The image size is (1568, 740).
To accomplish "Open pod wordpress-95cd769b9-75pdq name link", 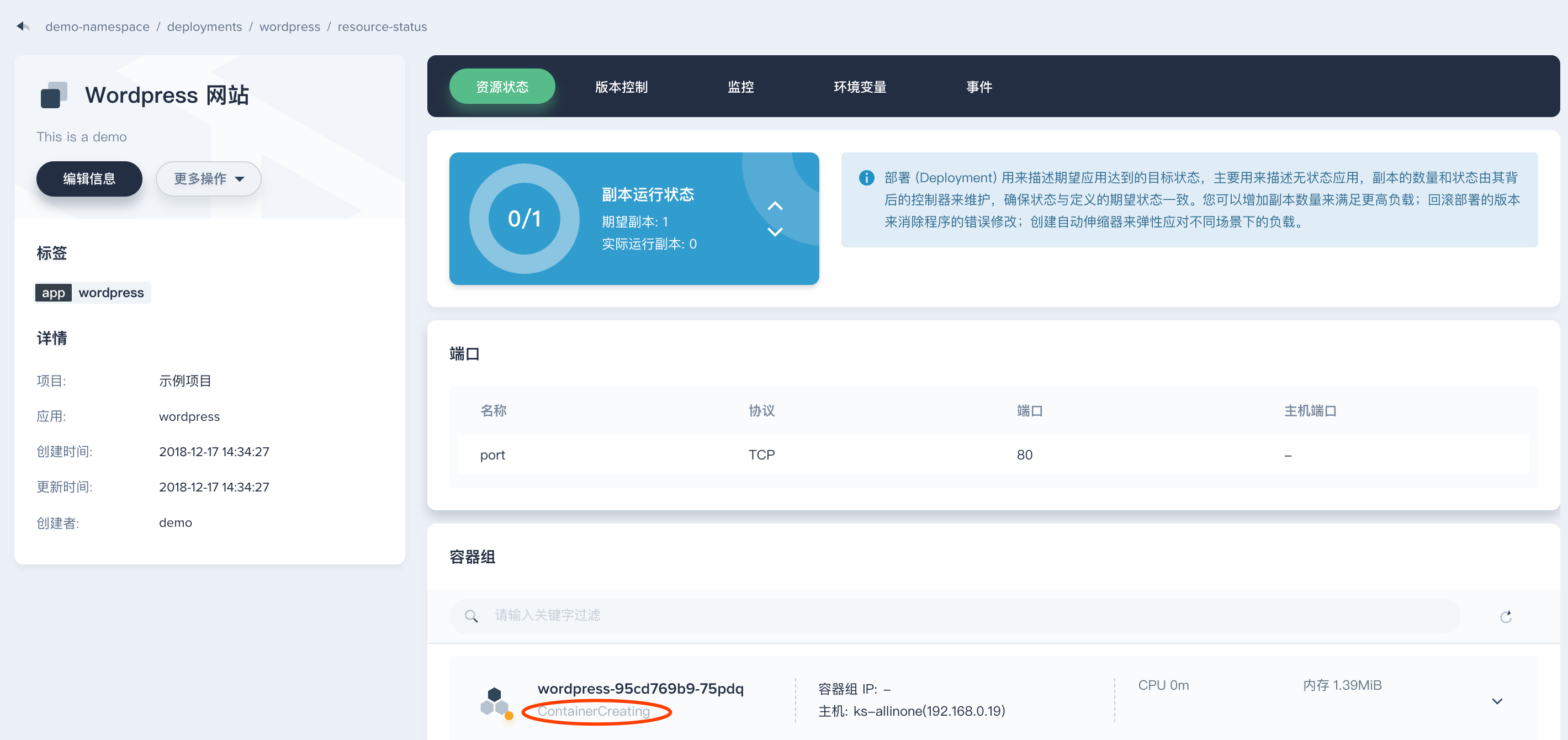I will click(640, 688).
